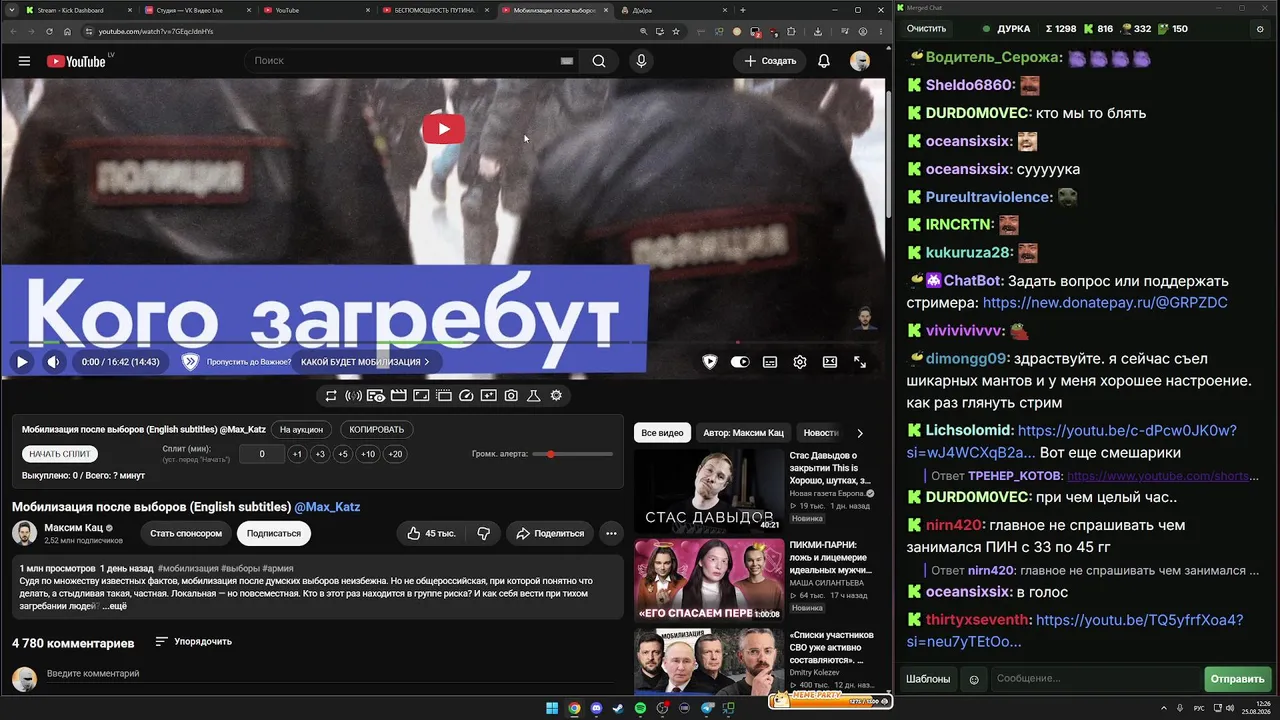
Task: Click the play button in the player bar
Action: point(21,362)
